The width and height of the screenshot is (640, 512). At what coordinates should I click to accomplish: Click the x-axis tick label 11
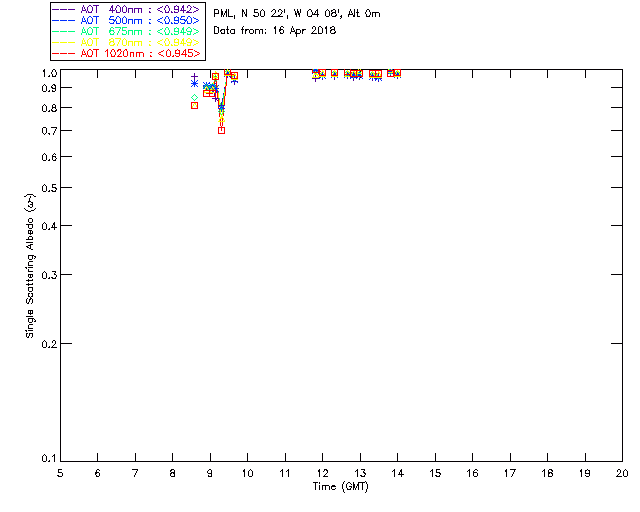coord(285,473)
